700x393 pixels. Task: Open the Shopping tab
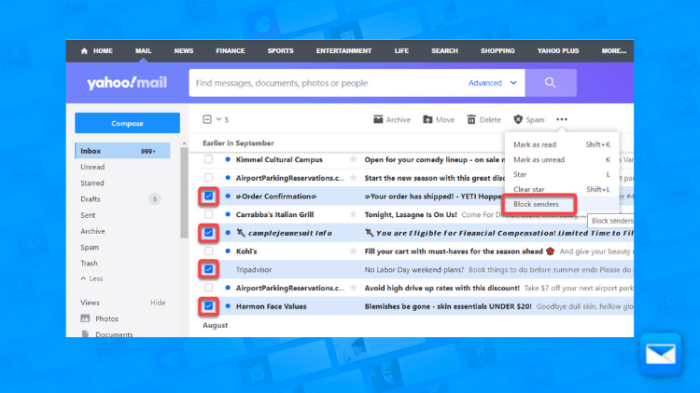click(x=497, y=51)
